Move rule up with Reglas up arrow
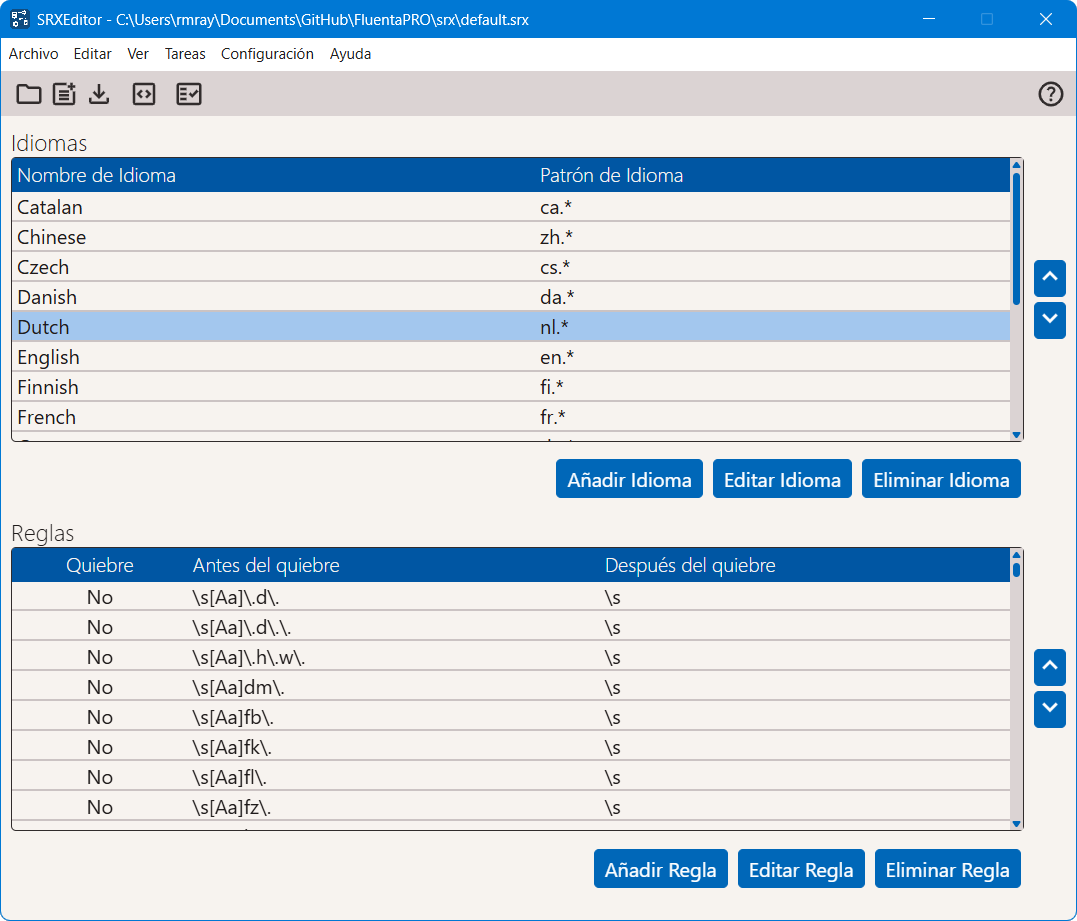This screenshot has width=1077, height=921. tap(1050, 667)
